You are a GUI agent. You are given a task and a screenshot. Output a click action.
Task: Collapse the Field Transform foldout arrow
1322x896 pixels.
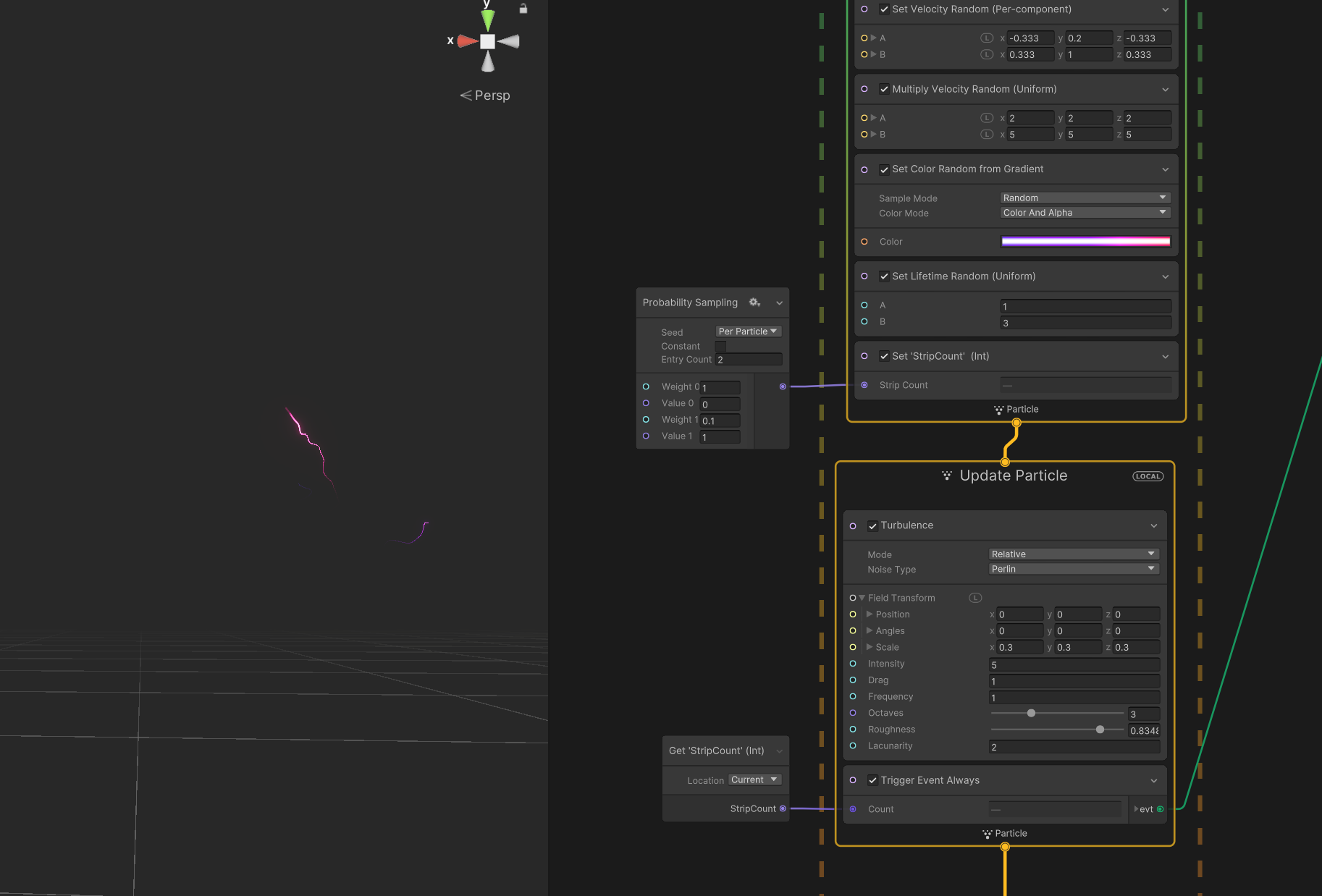coord(862,598)
